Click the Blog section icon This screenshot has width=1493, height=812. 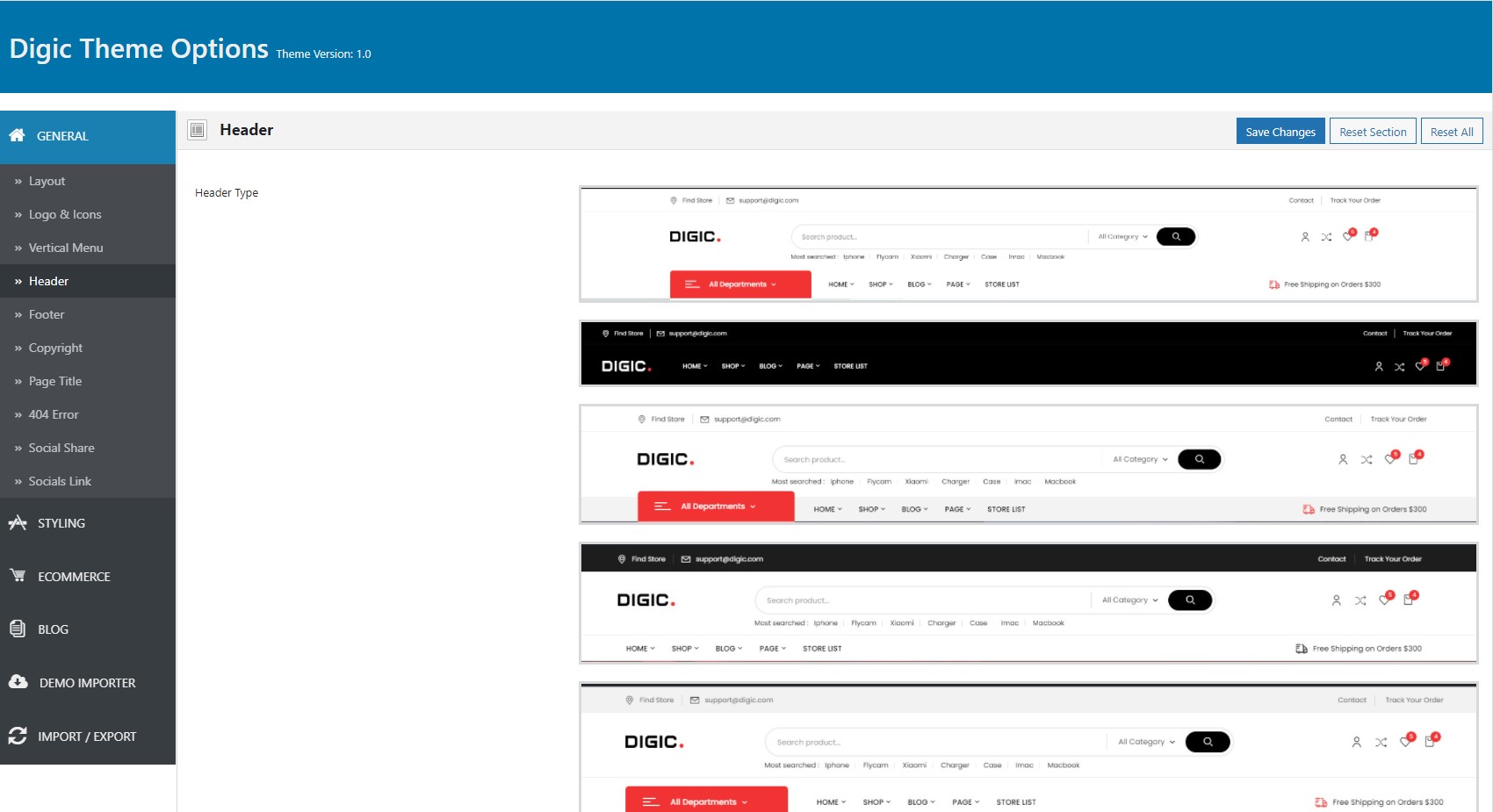point(18,629)
